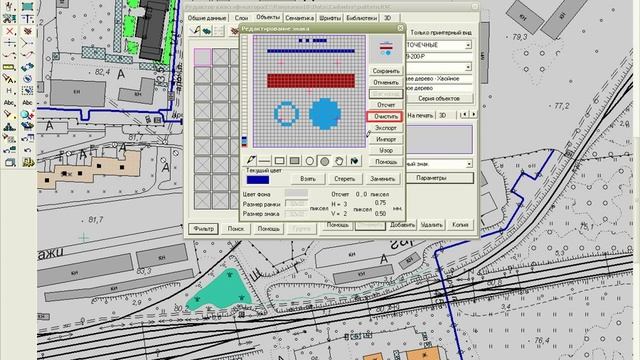Click the Экспорт button

click(x=386, y=128)
